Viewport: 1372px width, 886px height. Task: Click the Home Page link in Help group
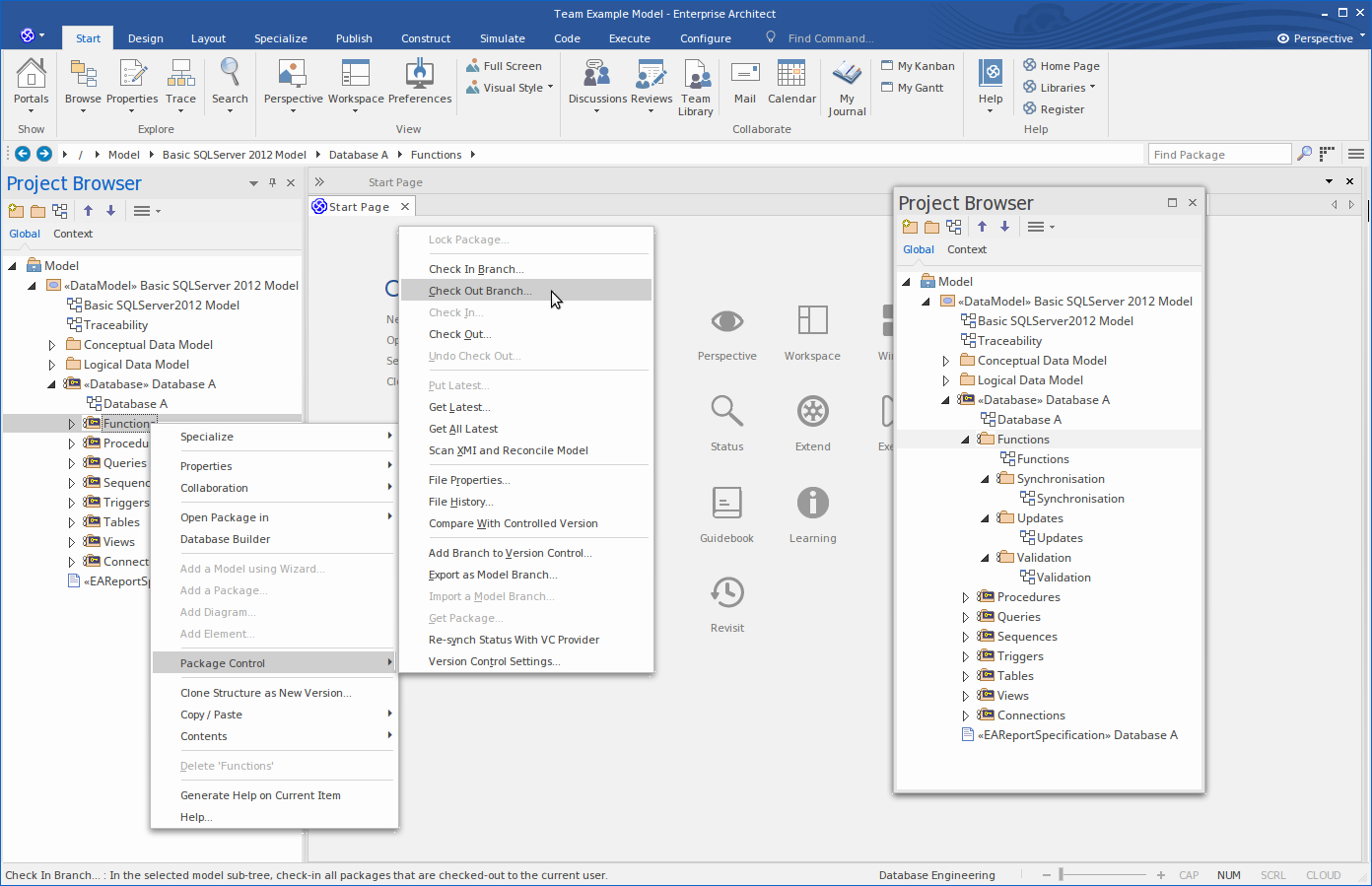[x=1069, y=66]
